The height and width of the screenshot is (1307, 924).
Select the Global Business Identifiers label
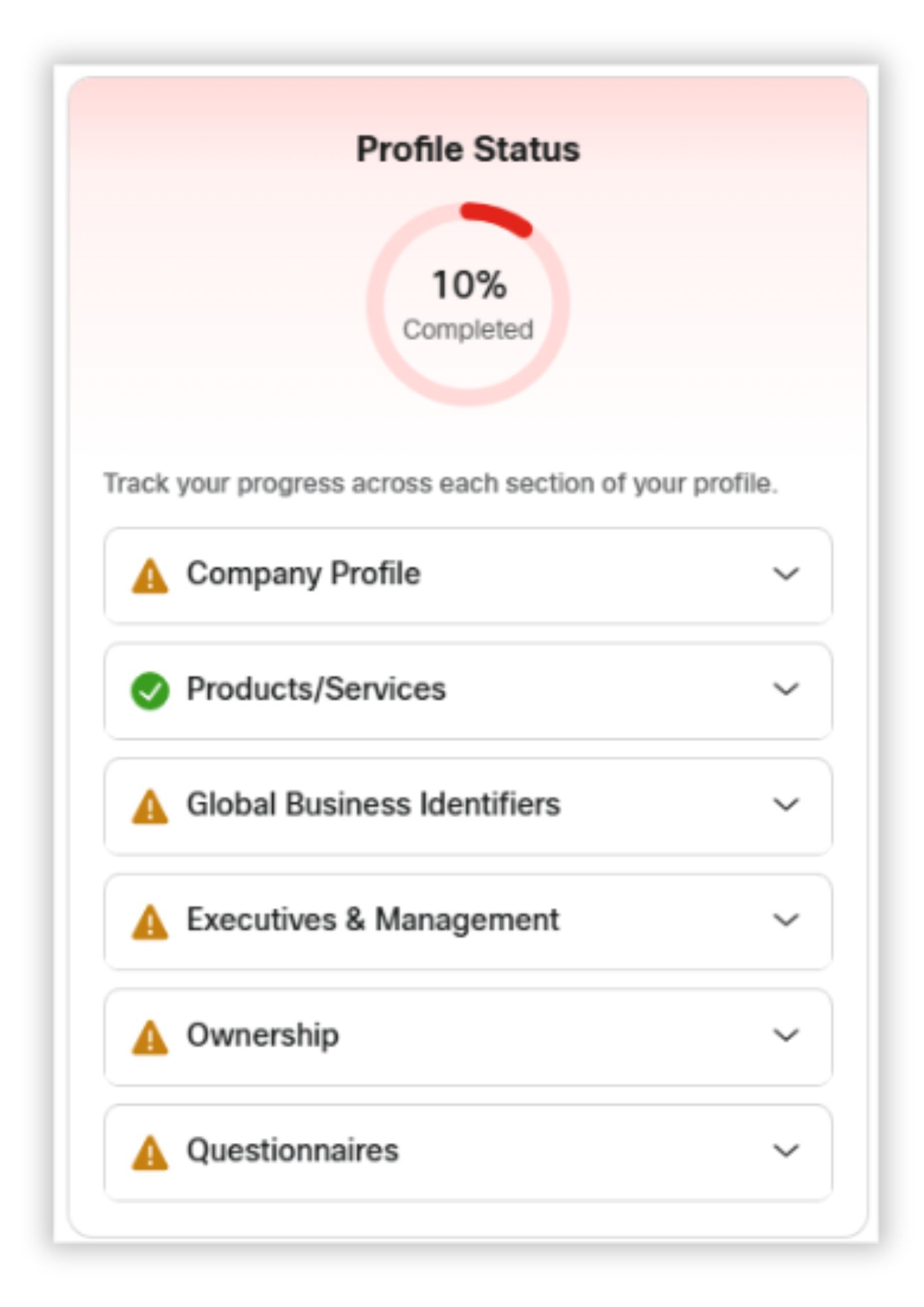coord(373,804)
